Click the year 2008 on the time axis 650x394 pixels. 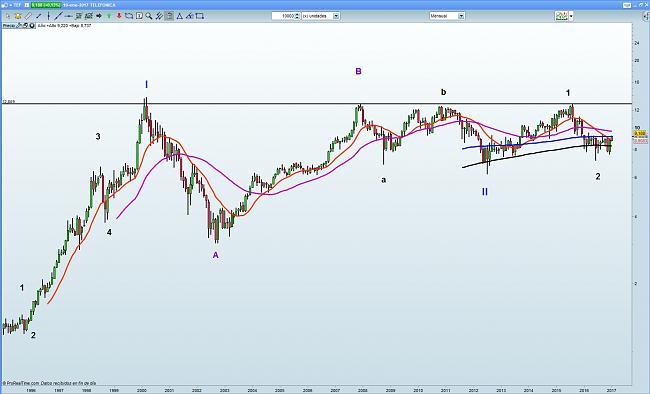(363, 390)
